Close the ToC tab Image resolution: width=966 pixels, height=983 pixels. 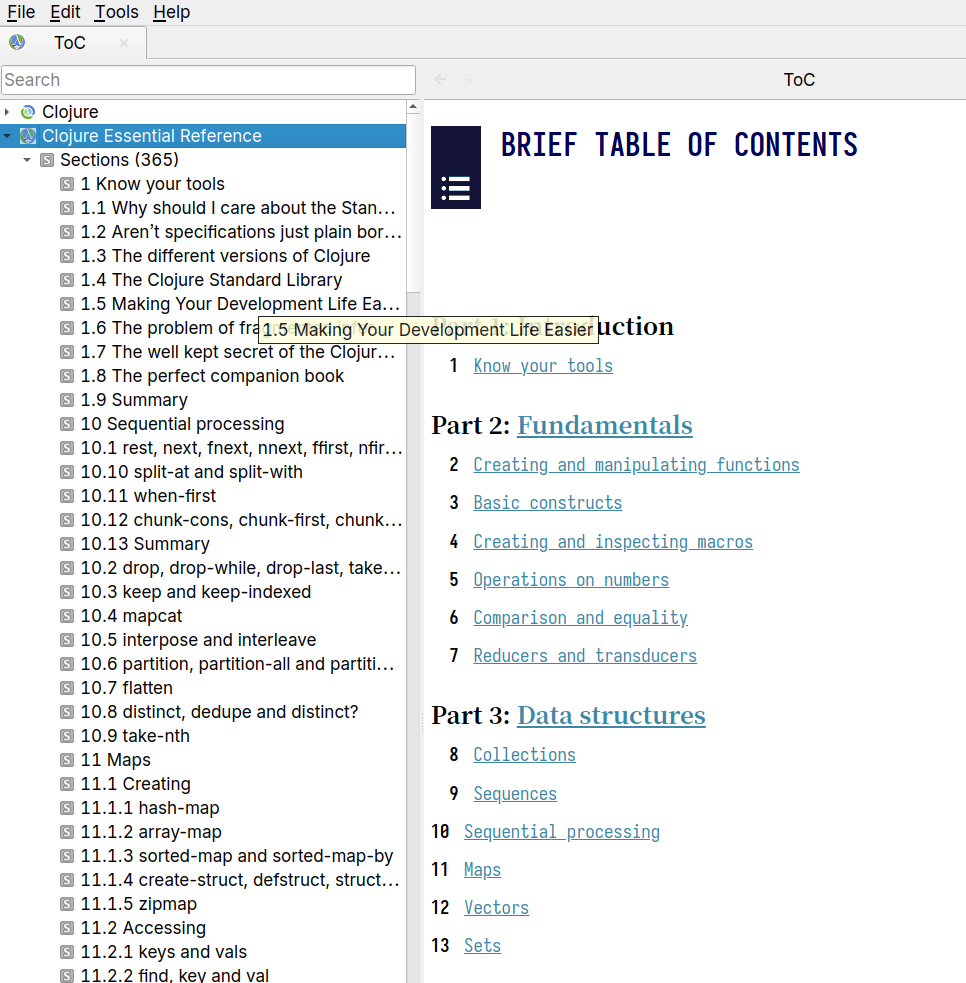coord(124,43)
